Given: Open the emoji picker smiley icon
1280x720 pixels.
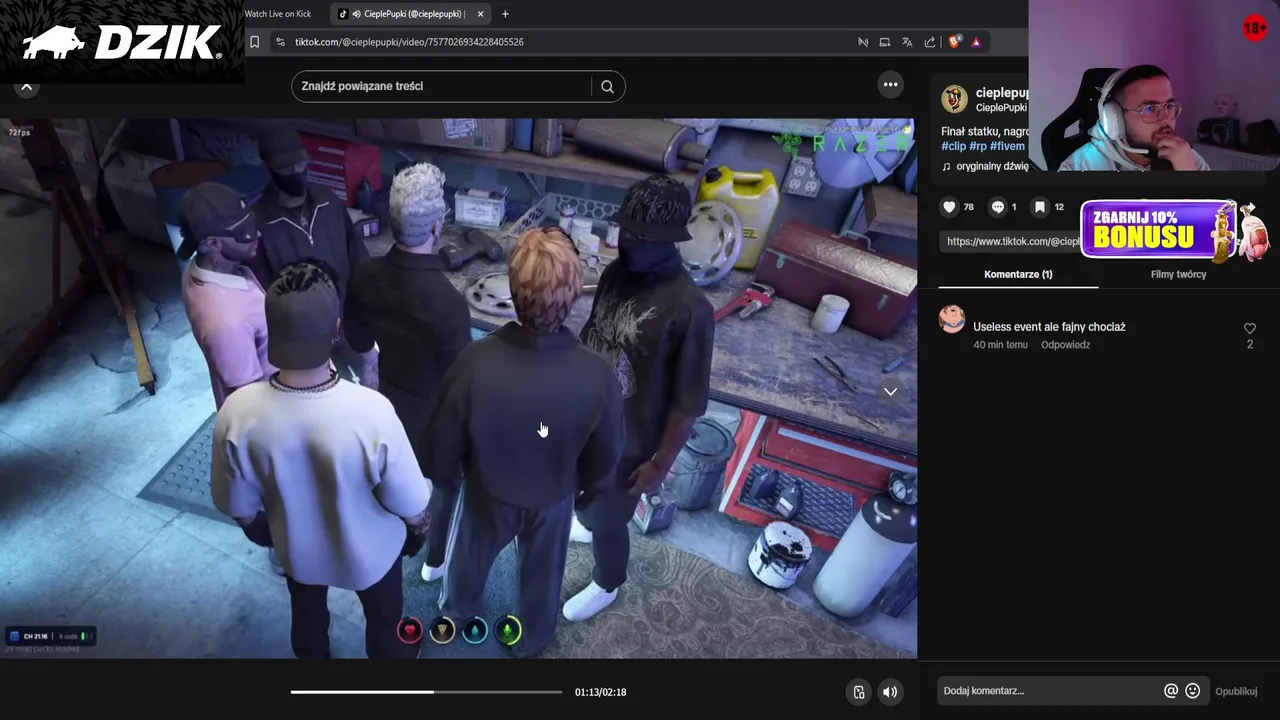Looking at the screenshot, I should [1192, 691].
